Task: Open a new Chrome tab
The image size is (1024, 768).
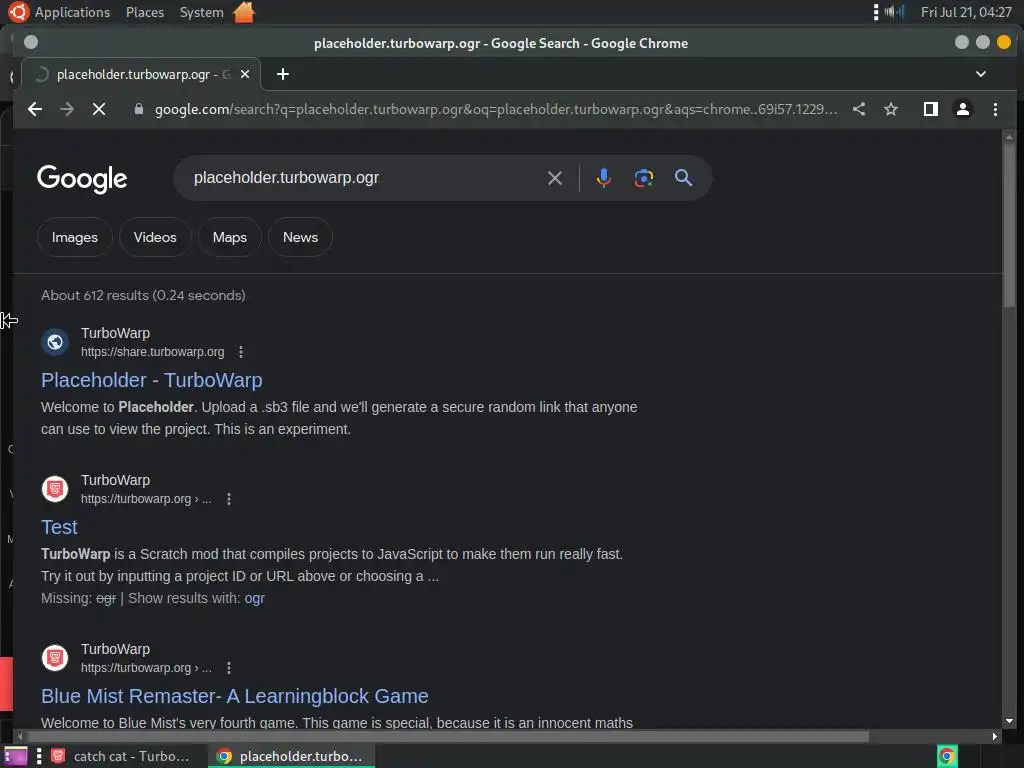Action: 283,74
